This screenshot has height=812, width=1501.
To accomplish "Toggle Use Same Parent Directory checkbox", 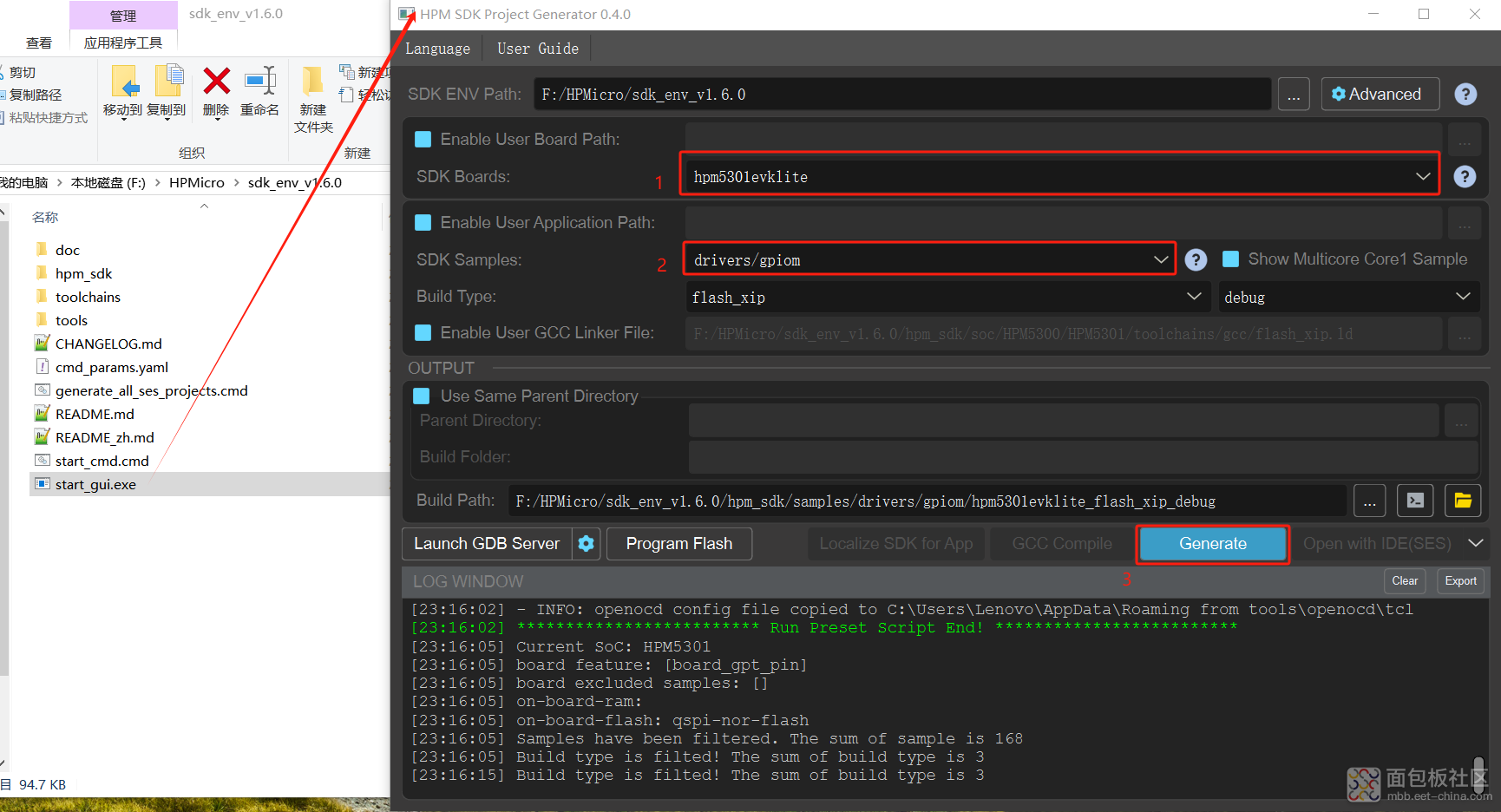I will (422, 396).
